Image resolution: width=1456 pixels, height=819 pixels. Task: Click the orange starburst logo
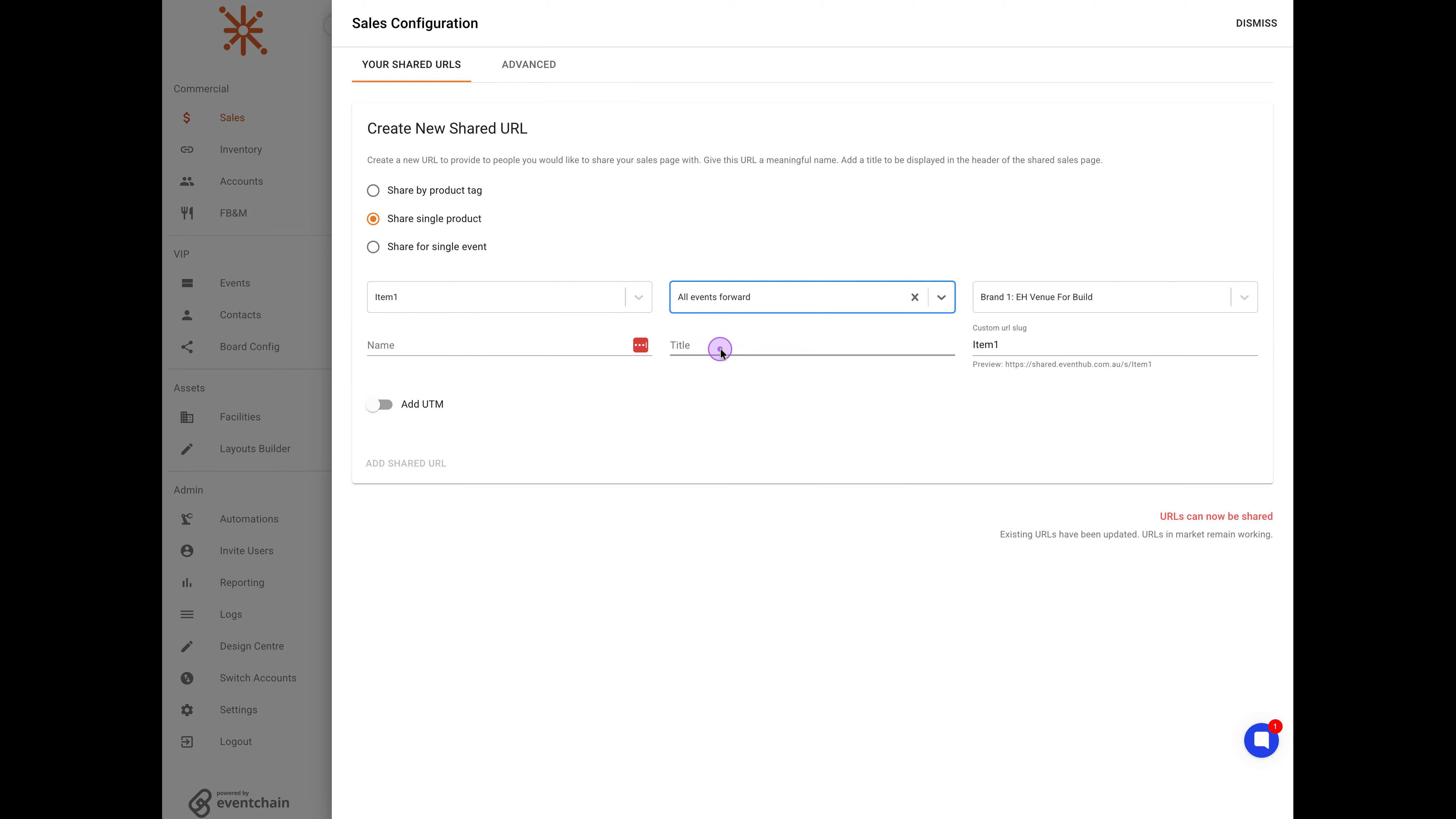tap(244, 30)
